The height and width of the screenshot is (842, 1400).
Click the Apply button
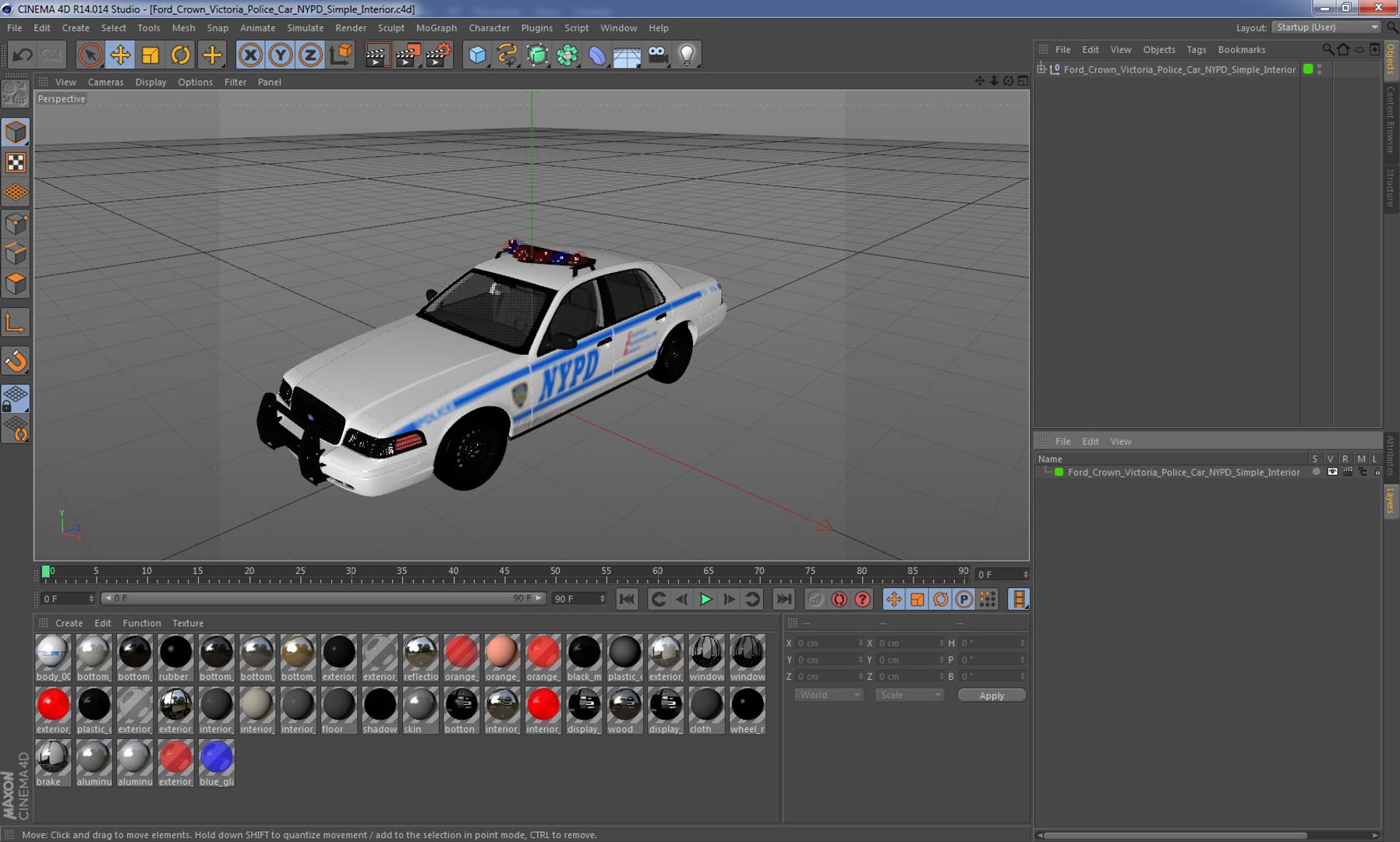click(992, 695)
